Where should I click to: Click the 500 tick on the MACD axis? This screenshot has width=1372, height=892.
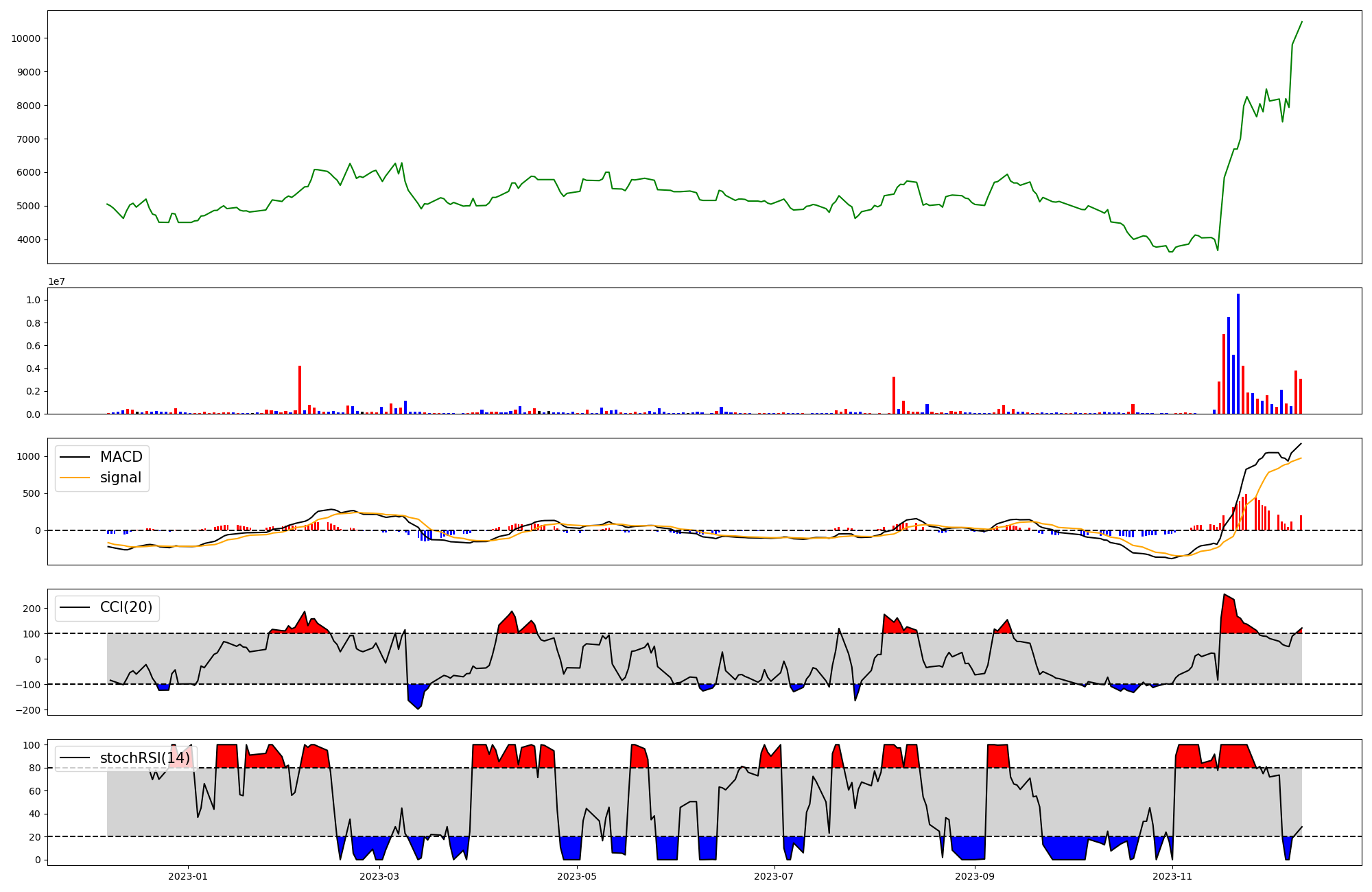(33, 493)
